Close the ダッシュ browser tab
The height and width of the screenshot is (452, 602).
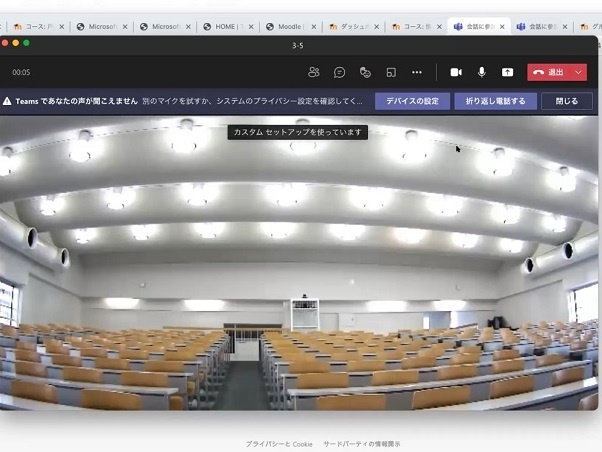[377, 26]
